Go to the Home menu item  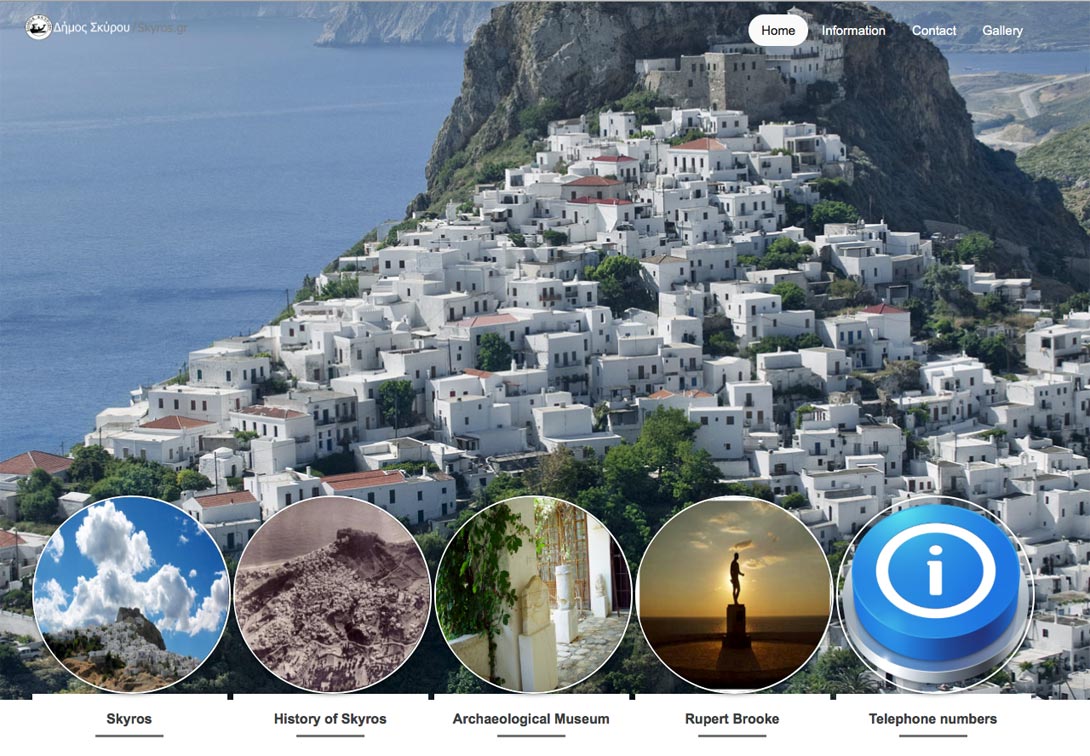(x=778, y=31)
